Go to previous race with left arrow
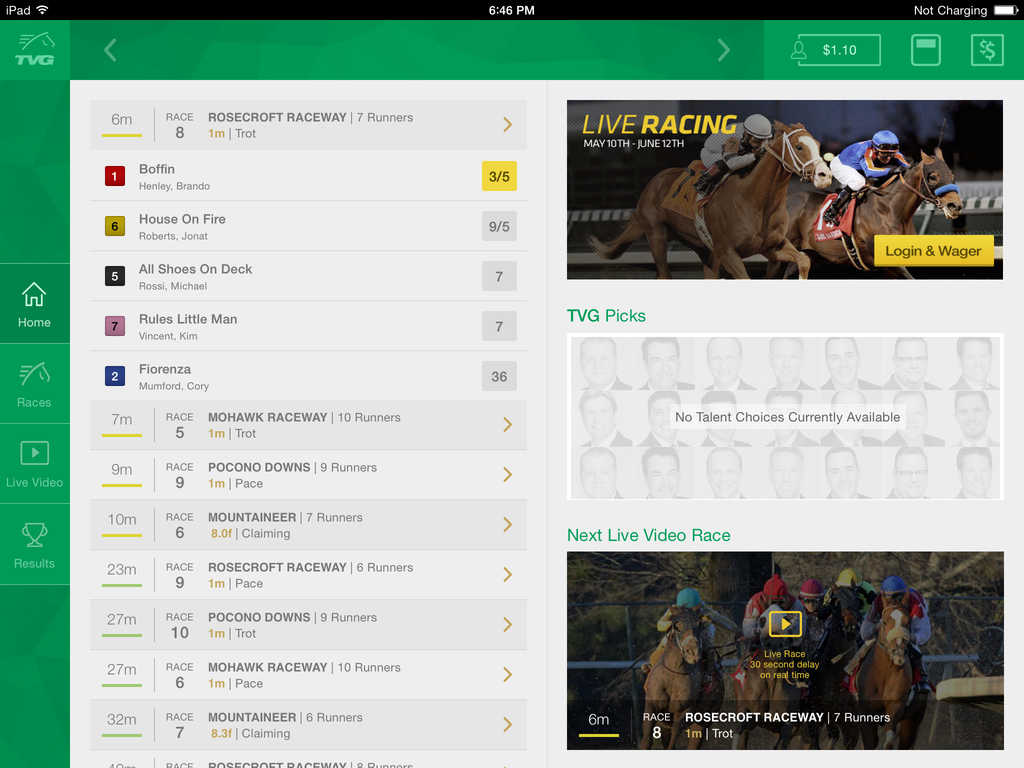Image resolution: width=1024 pixels, height=768 pixels. tap(111, 50)
